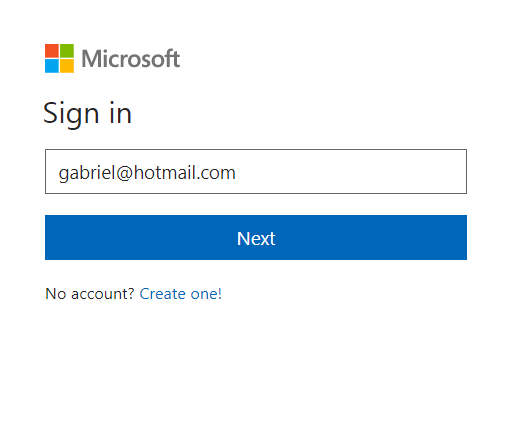Open the Create one! link
Image resolution: width=512 pixels, height=447 pixels.
[x=181, y=294]
